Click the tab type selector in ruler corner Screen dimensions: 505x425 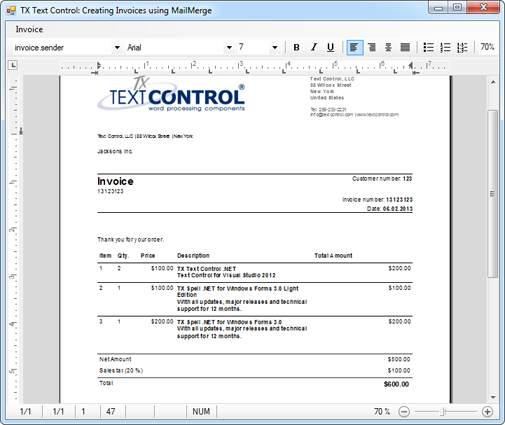tap(13, 65)
